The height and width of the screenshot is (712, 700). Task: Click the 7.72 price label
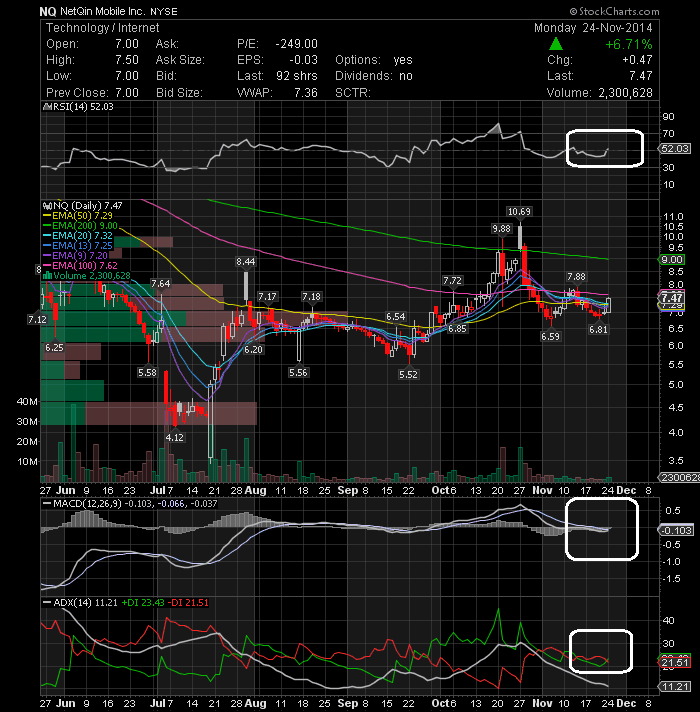[452, 281]
